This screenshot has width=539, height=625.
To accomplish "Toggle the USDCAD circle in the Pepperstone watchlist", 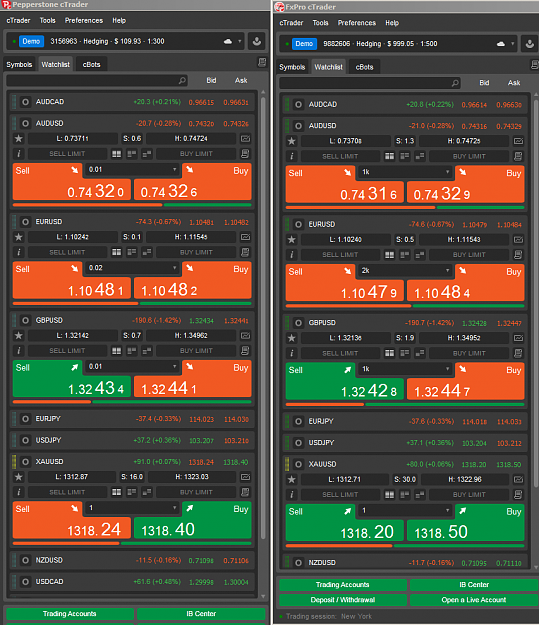I will click(26, 582).
